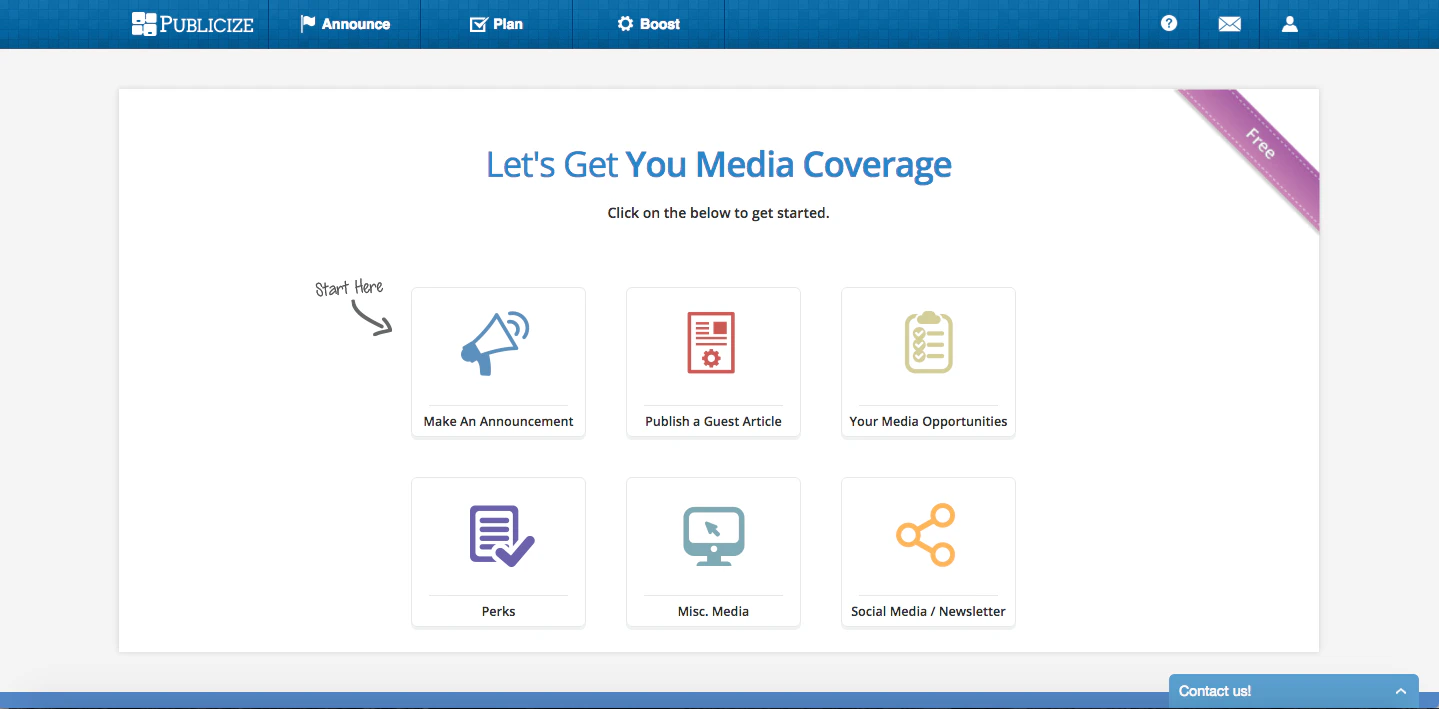Click the guest article document icon
1439x709 pixels.
point(711,343)
